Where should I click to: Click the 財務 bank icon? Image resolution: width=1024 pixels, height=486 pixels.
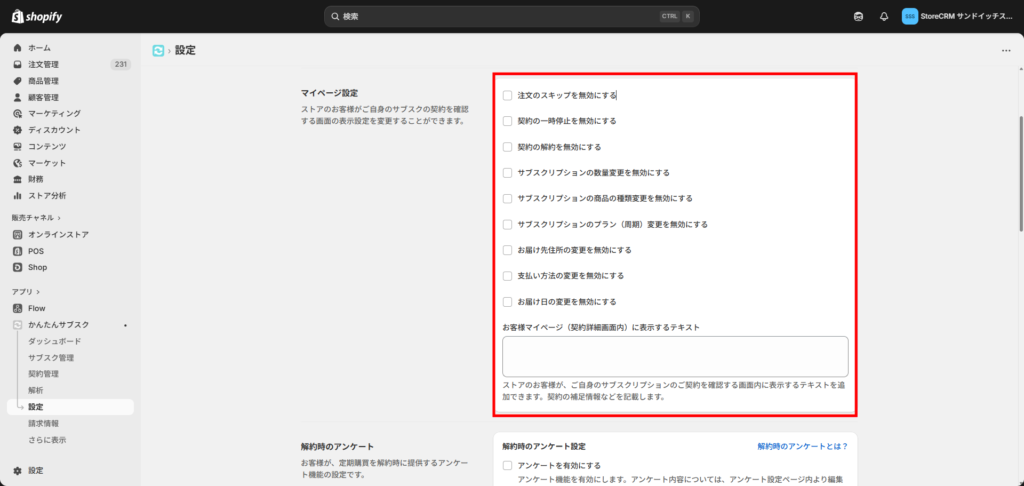click(x=18, y=179)
